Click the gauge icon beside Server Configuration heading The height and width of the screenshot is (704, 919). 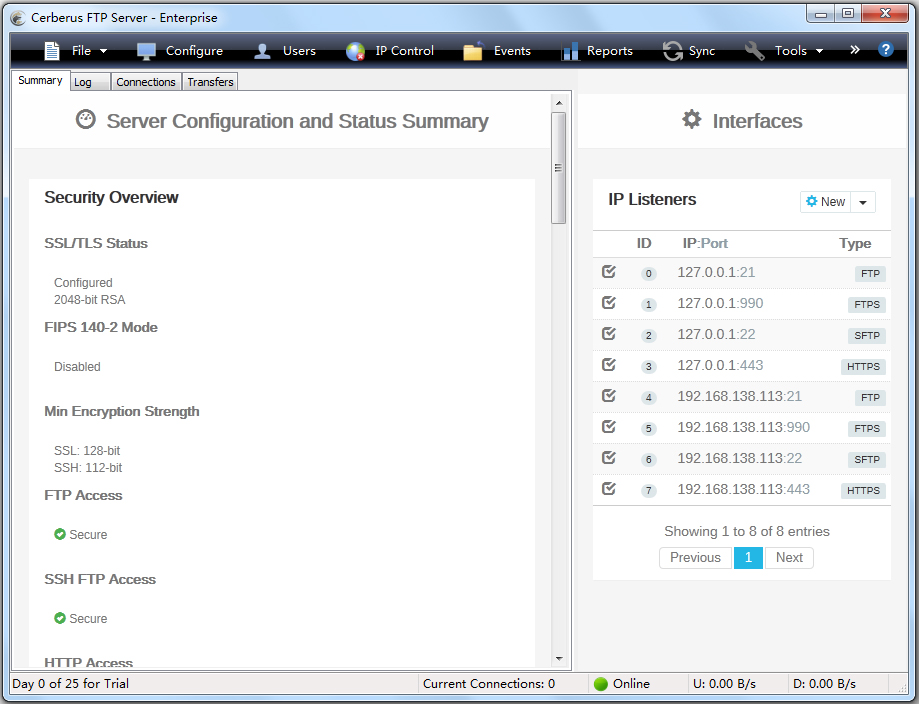pos(86,119)
